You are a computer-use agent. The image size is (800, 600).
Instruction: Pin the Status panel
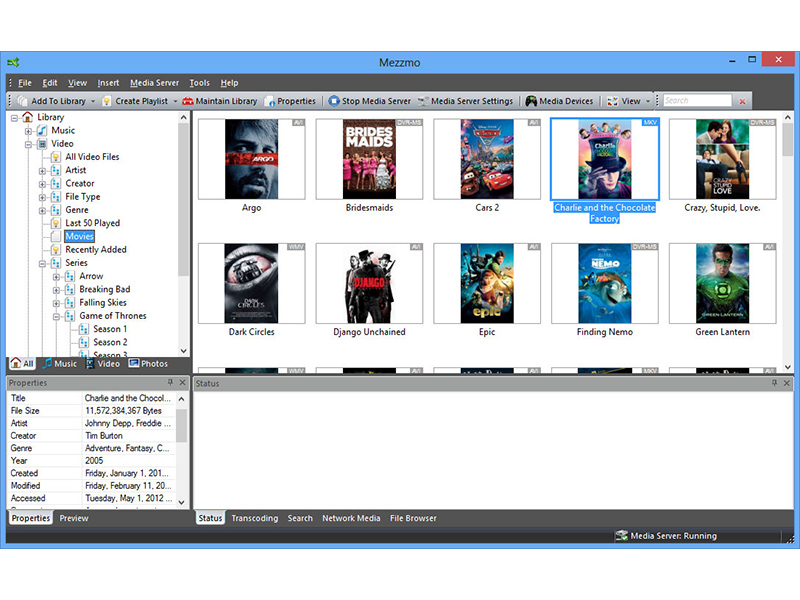774,383
